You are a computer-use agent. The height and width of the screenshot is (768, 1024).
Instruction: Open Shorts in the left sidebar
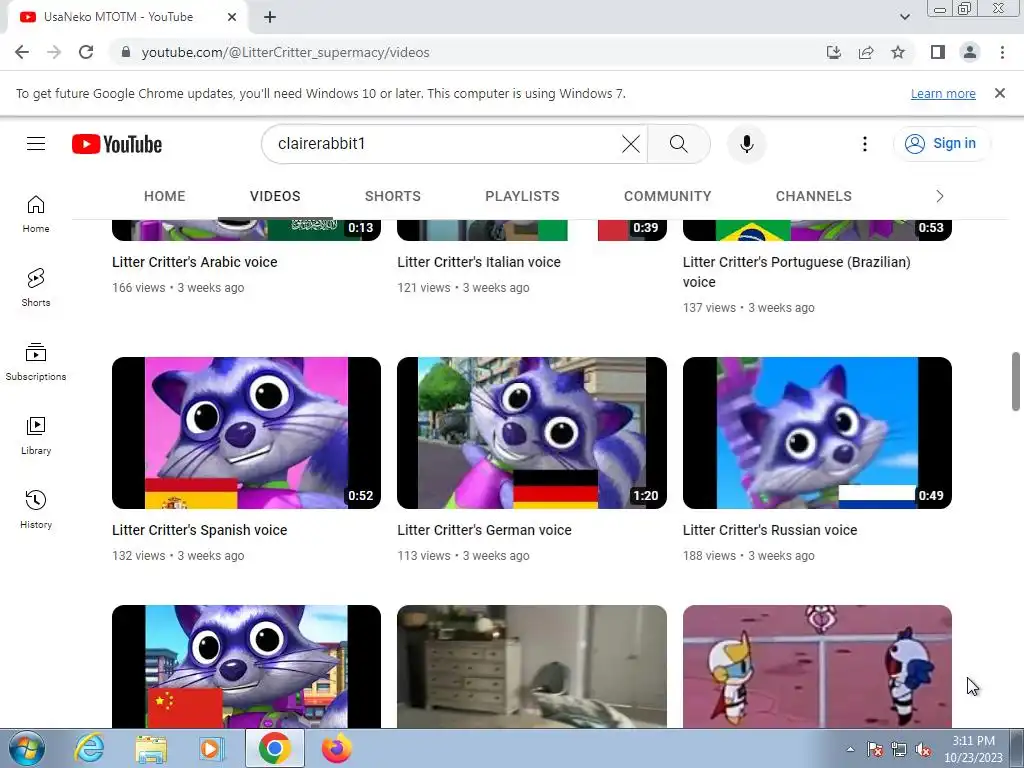tap(36, 287)
